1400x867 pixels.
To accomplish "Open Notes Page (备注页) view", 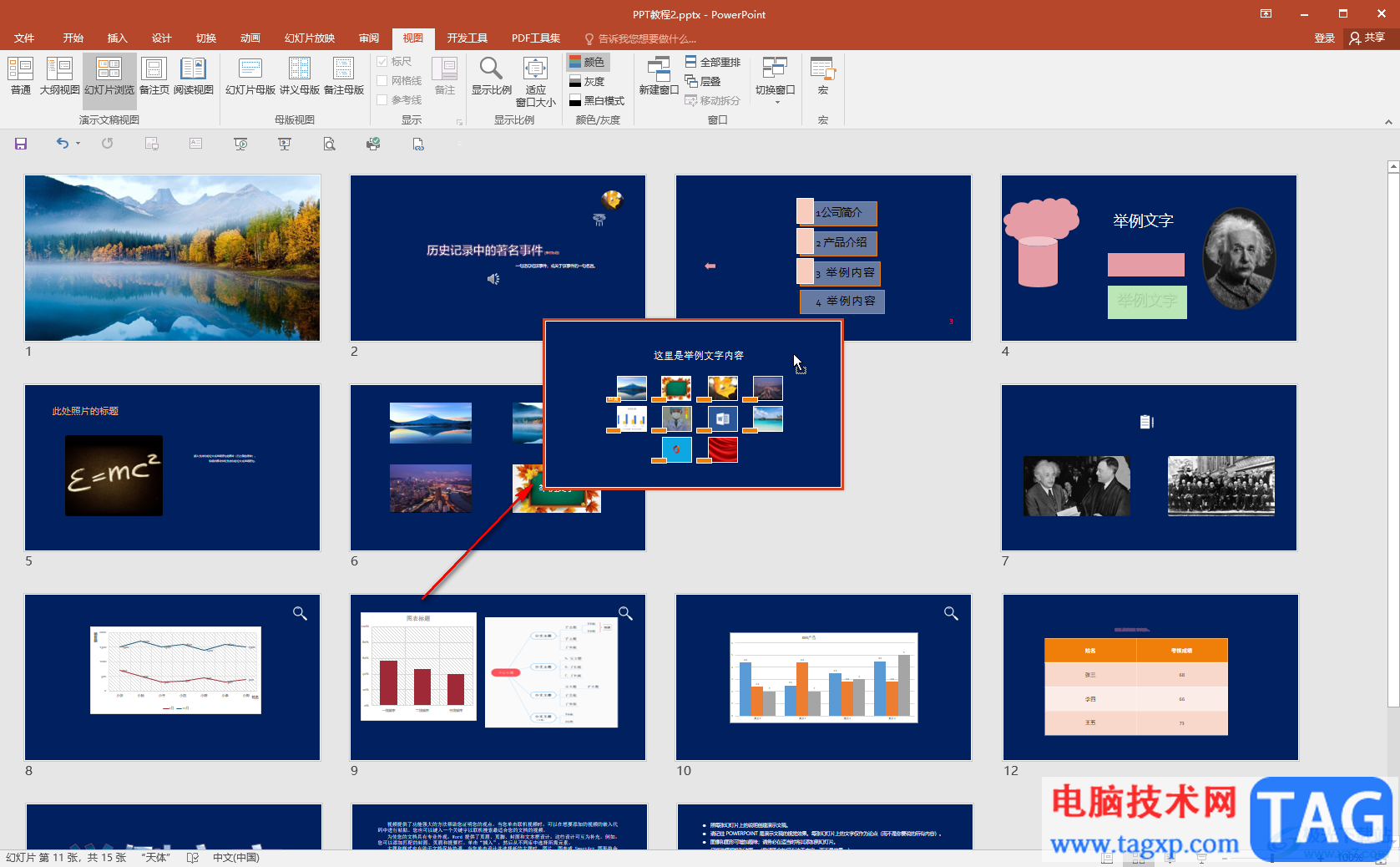I will pos(154,76).
